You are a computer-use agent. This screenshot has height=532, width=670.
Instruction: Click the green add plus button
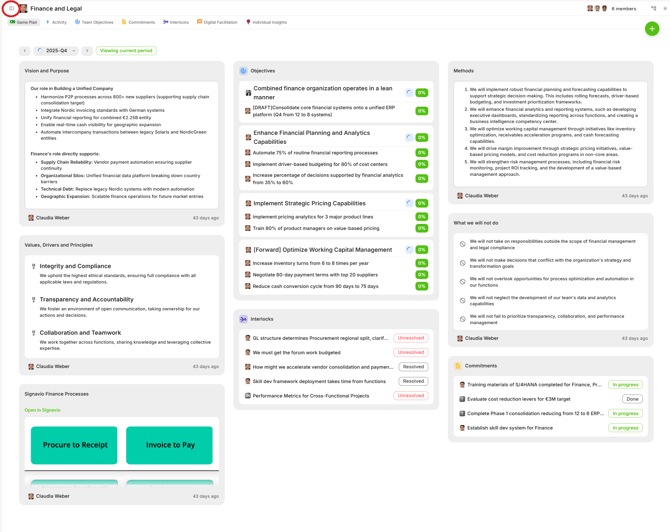click(x=652, y=29)
